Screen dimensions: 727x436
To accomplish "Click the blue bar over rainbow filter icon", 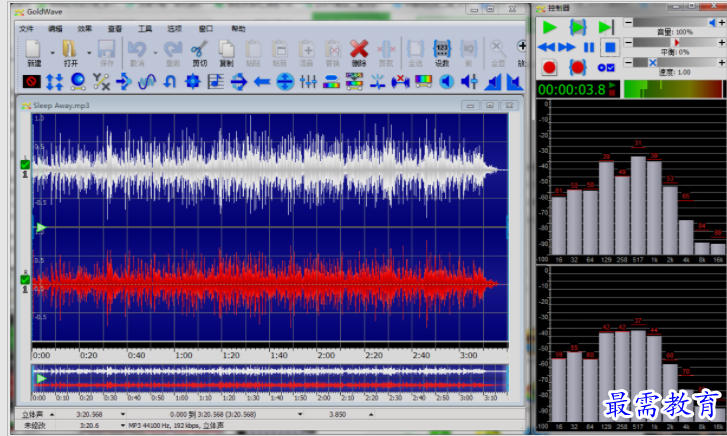I will 331,82.
